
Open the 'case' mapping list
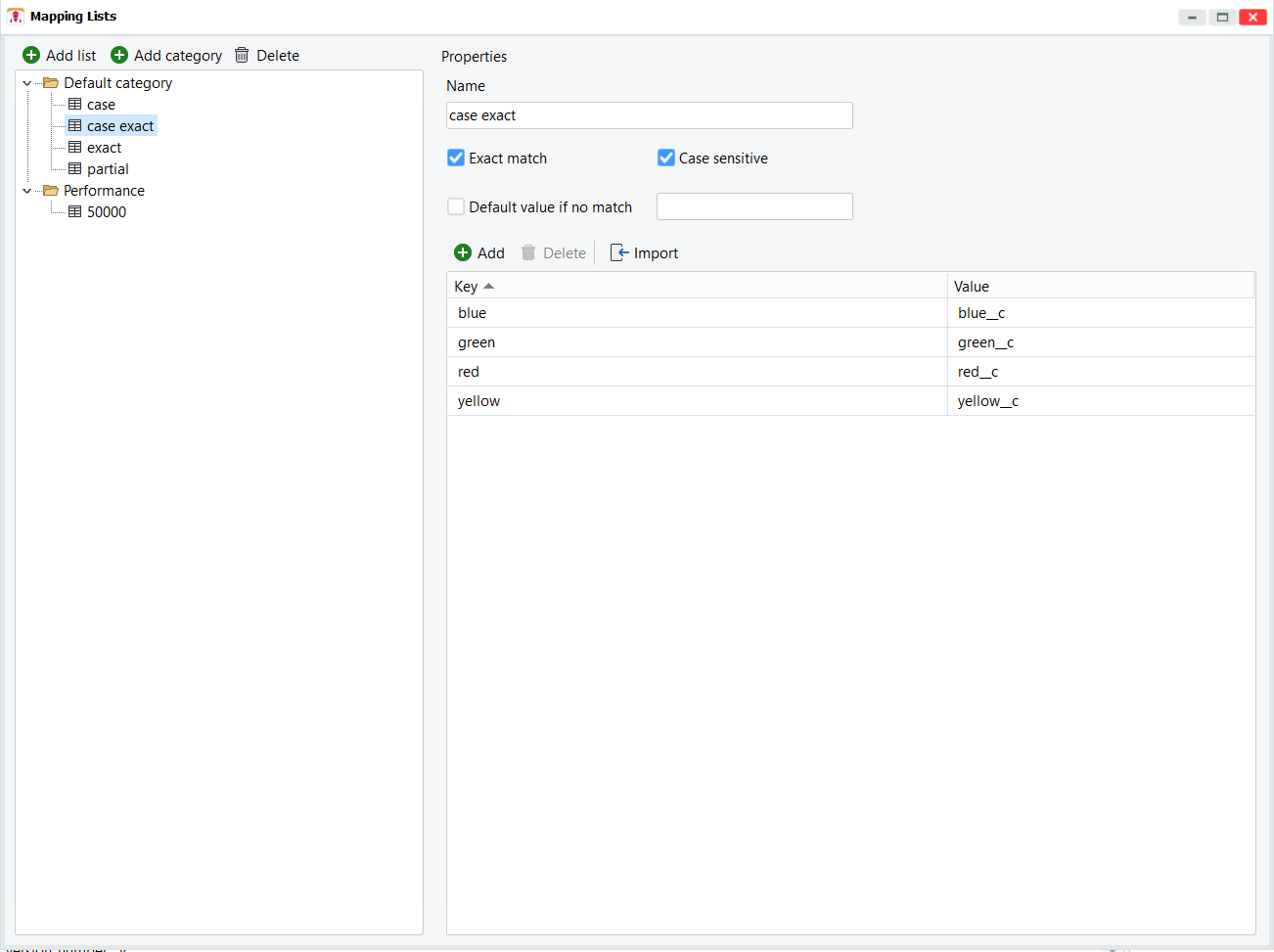pos(101,105)
